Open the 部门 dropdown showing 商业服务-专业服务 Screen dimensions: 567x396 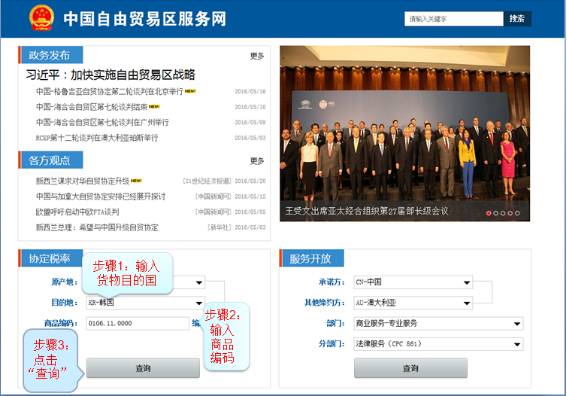438,323
